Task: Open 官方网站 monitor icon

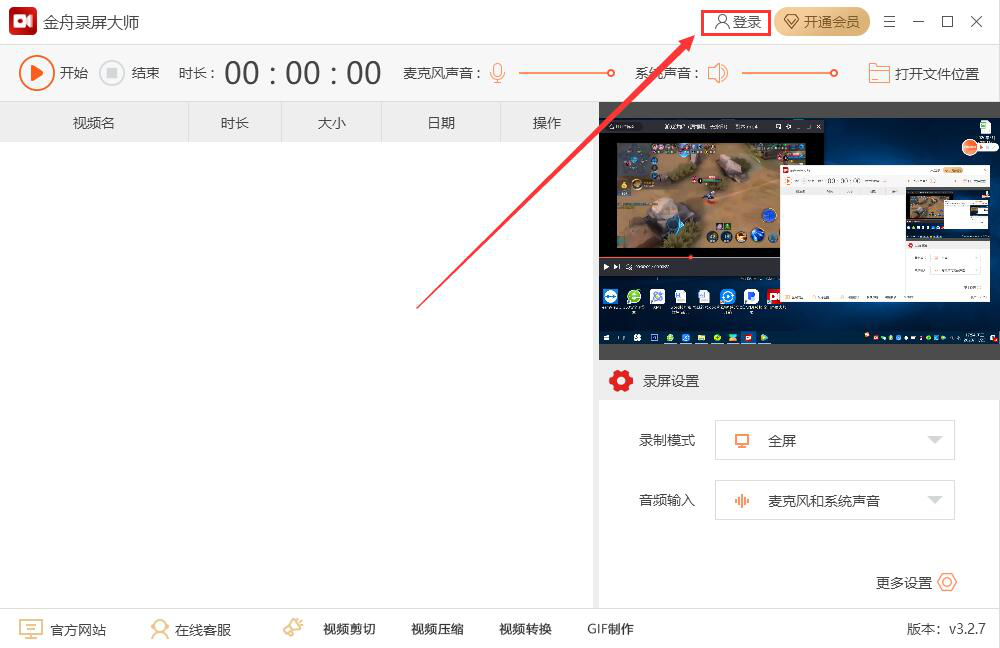Action: 31,629
